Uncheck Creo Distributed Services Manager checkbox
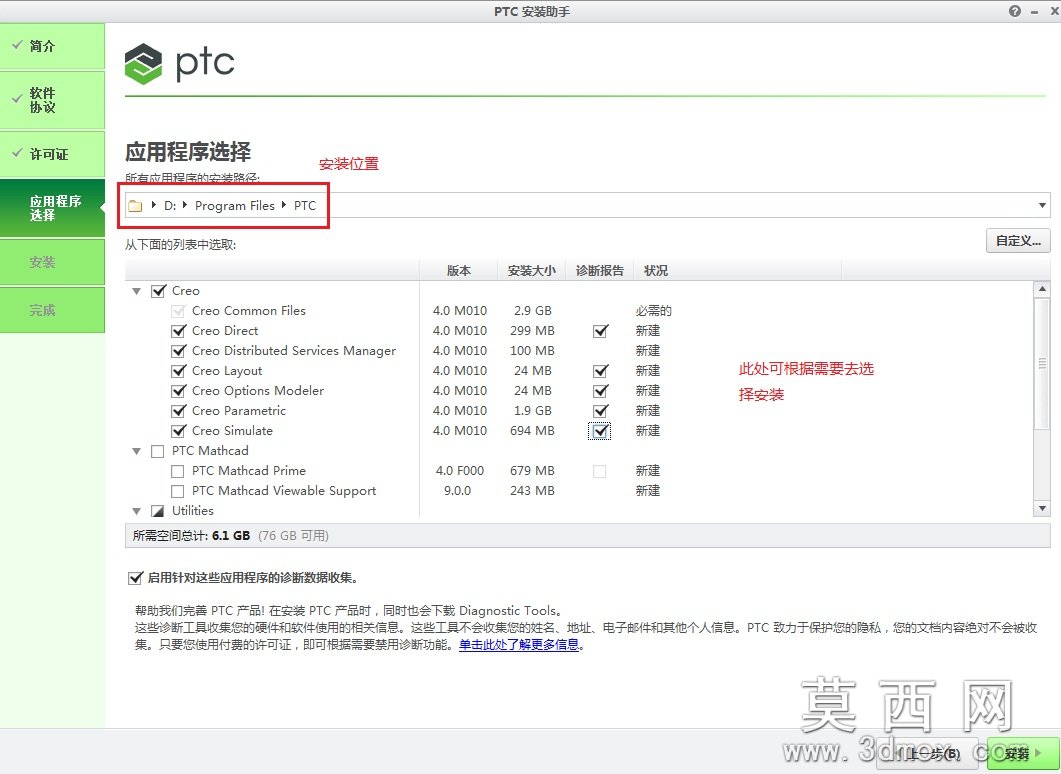Image resolution: width=1061 pixels, height=774 pixels. point(179,351)
